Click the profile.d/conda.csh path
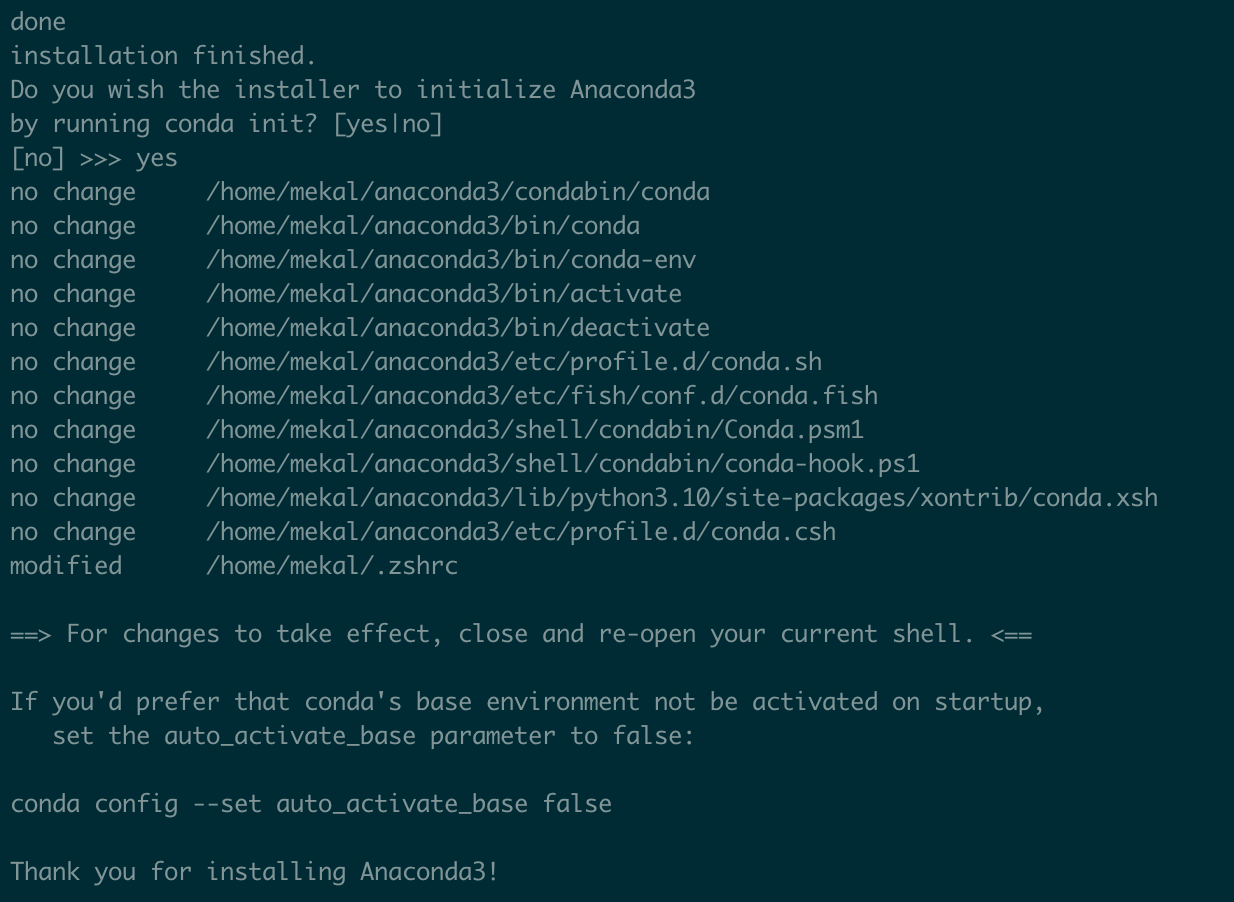This screenshot has height=902, width=1234. pyautogui.click(x=520, y=532)
